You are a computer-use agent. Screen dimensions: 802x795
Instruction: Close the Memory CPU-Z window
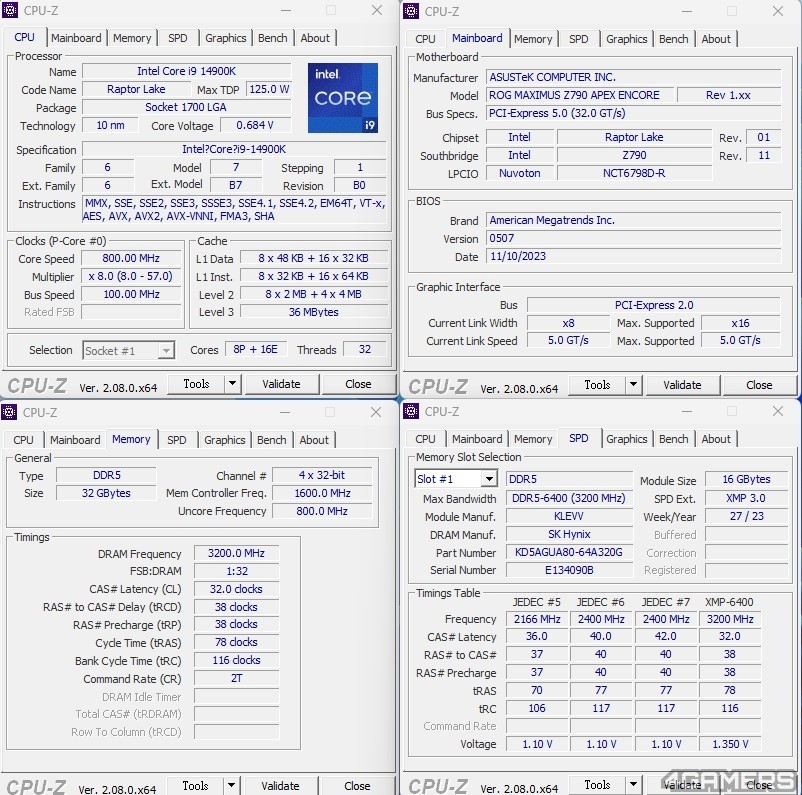pyautogui.click(x=376, y=412)
